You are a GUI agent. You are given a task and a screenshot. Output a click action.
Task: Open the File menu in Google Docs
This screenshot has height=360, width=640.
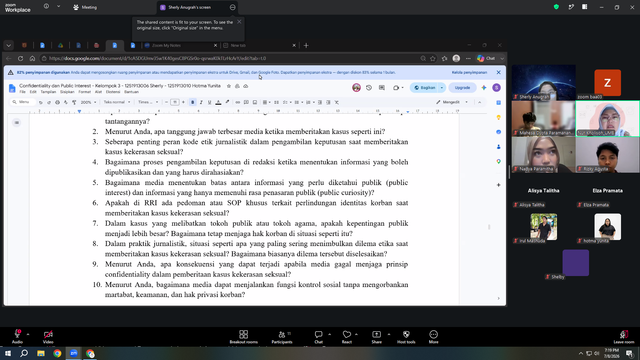coord(22,92)
